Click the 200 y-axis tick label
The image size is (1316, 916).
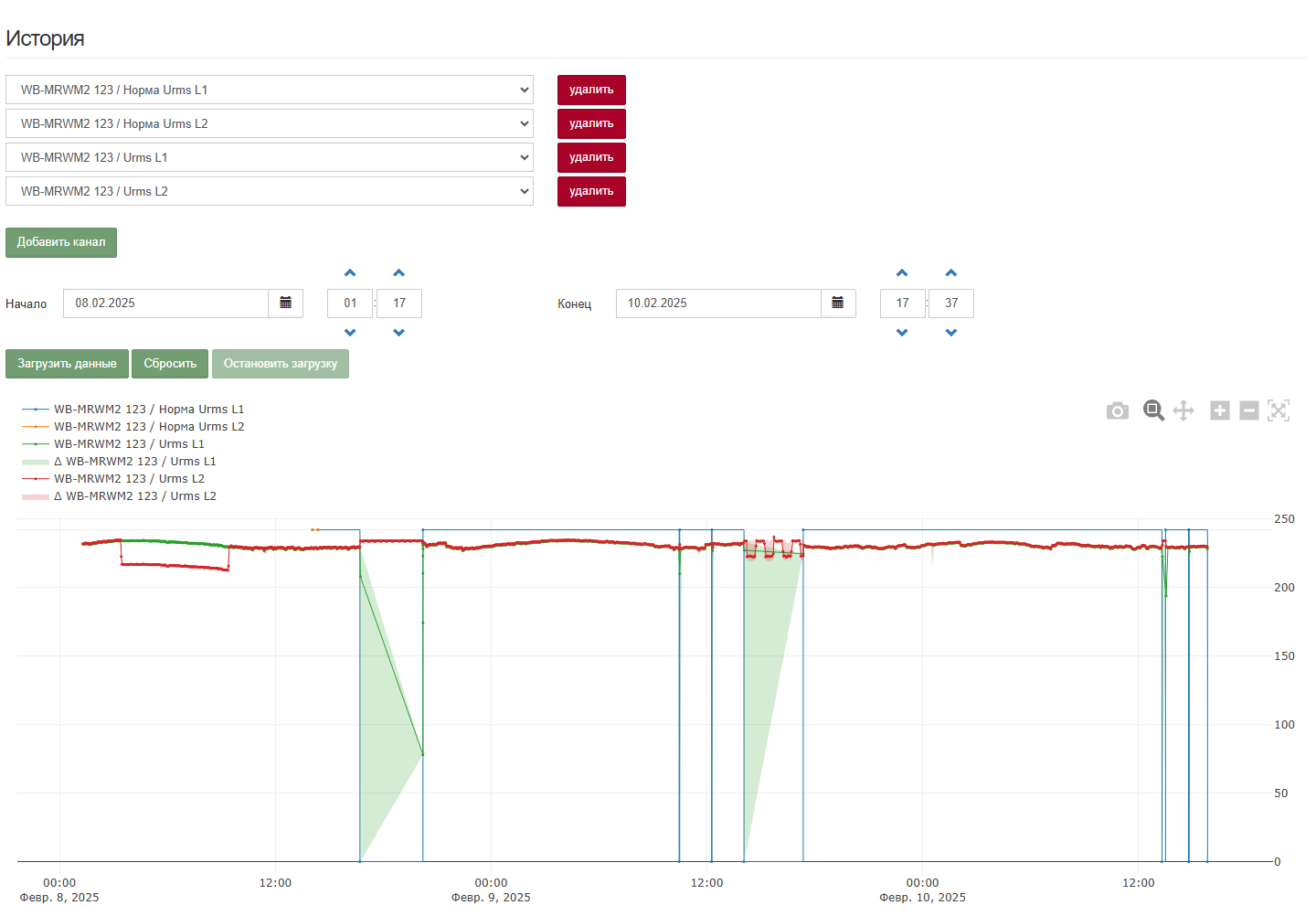[1284, 588]
